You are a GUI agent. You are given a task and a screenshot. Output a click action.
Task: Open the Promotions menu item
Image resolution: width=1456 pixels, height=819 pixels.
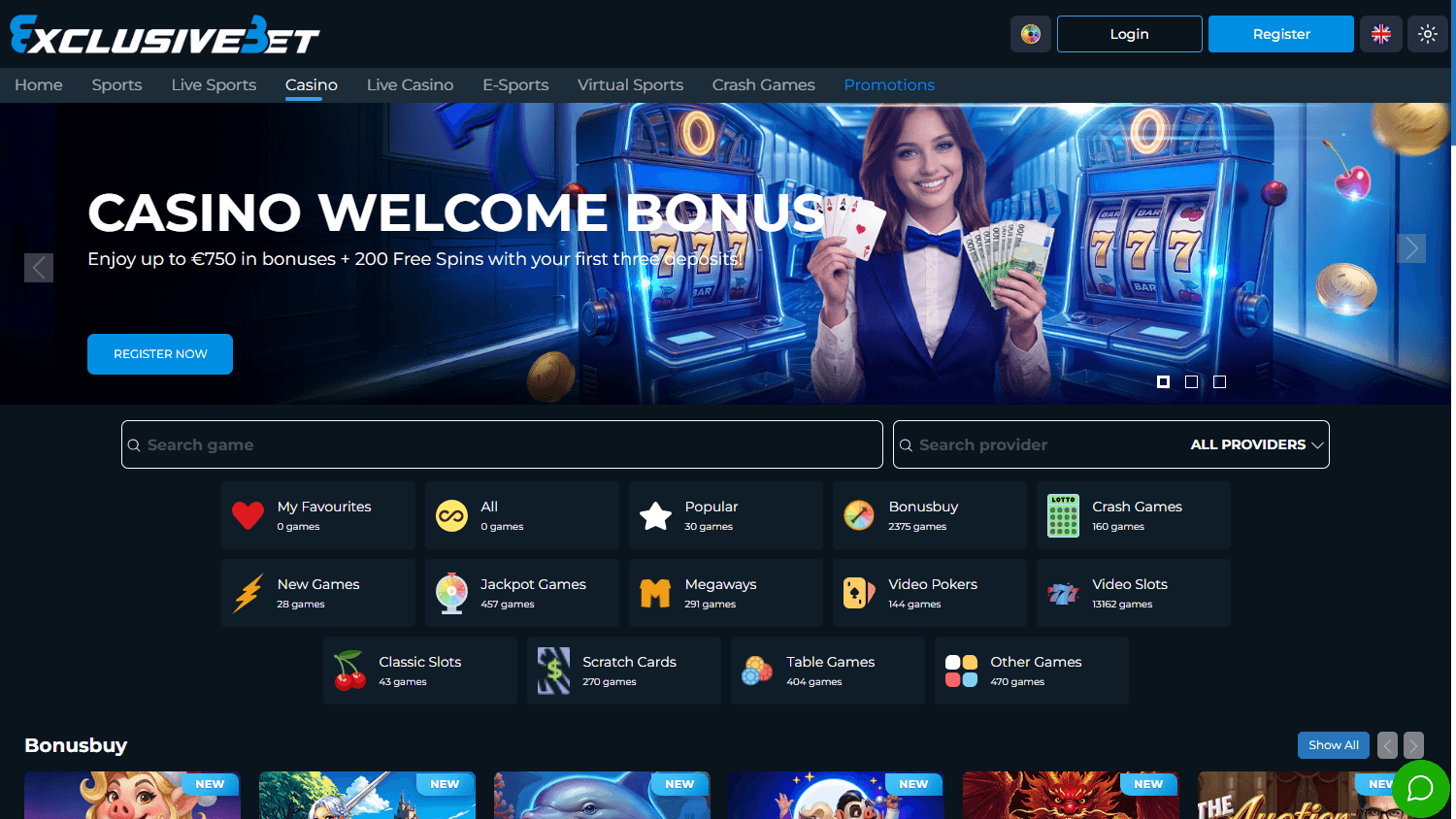point(889,85)
